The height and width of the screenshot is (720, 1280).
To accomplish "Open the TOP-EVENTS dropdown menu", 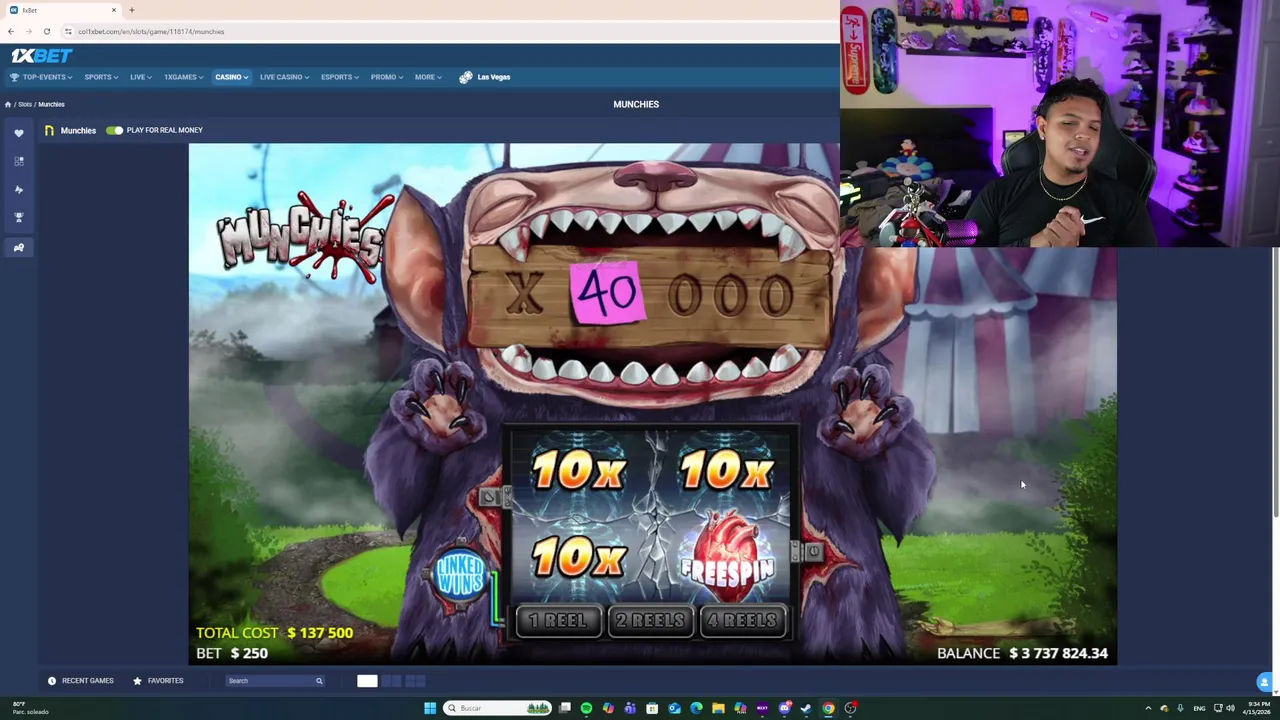I will [x=40, y=77].
